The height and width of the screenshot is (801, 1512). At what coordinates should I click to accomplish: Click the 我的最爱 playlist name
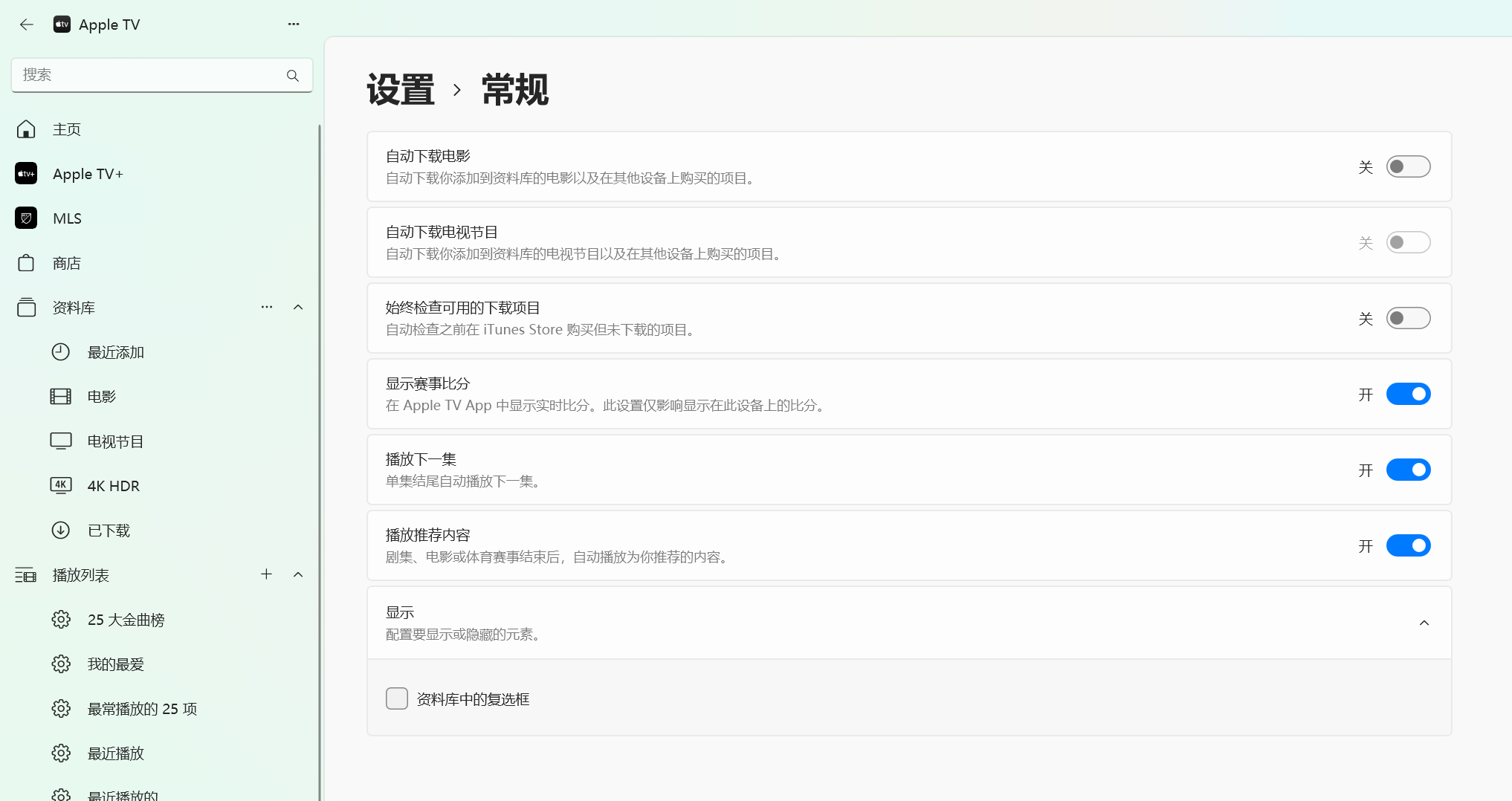(116, 664)
